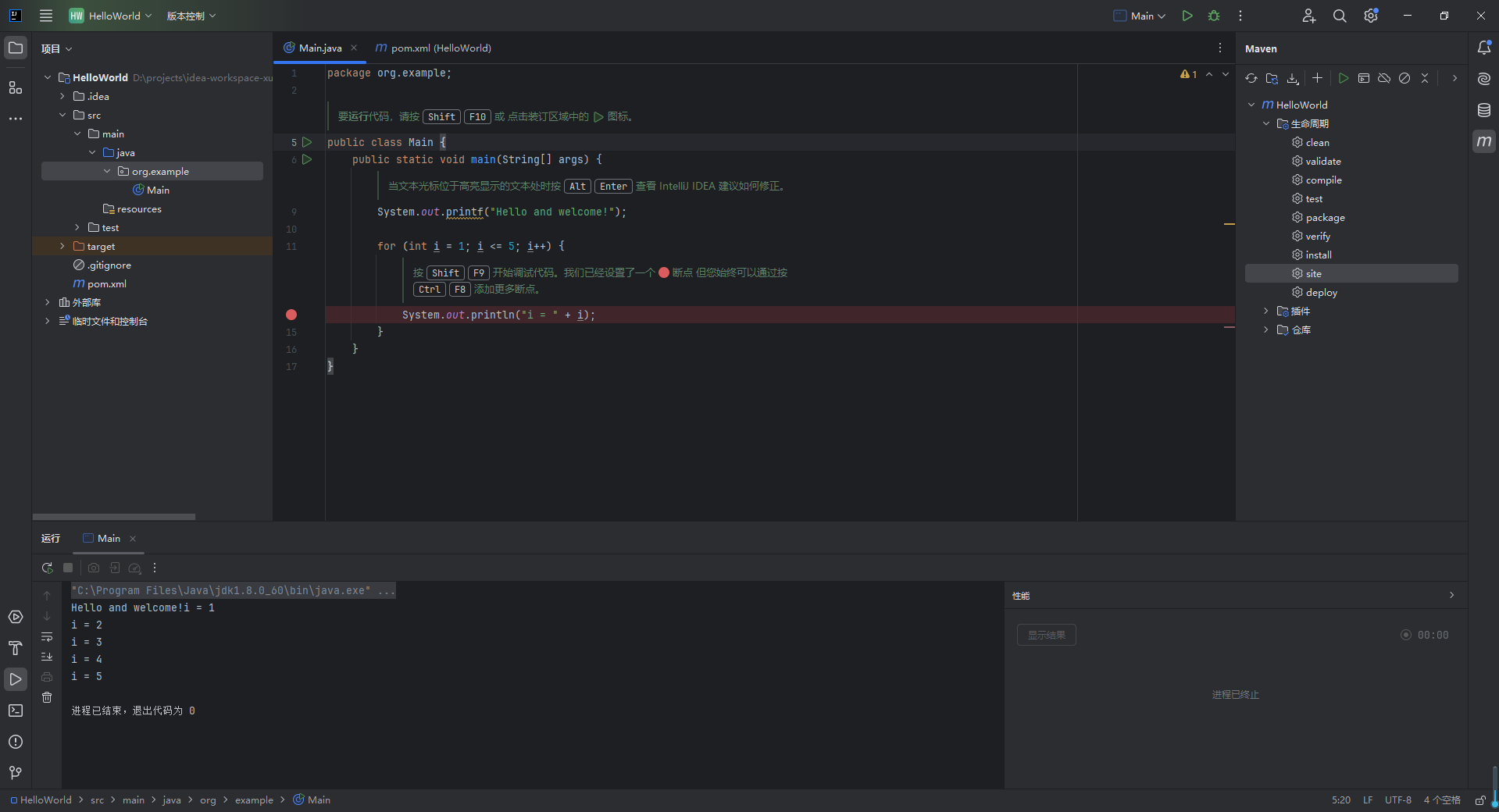Toggle soft-wrap in the console

(47, 637)
